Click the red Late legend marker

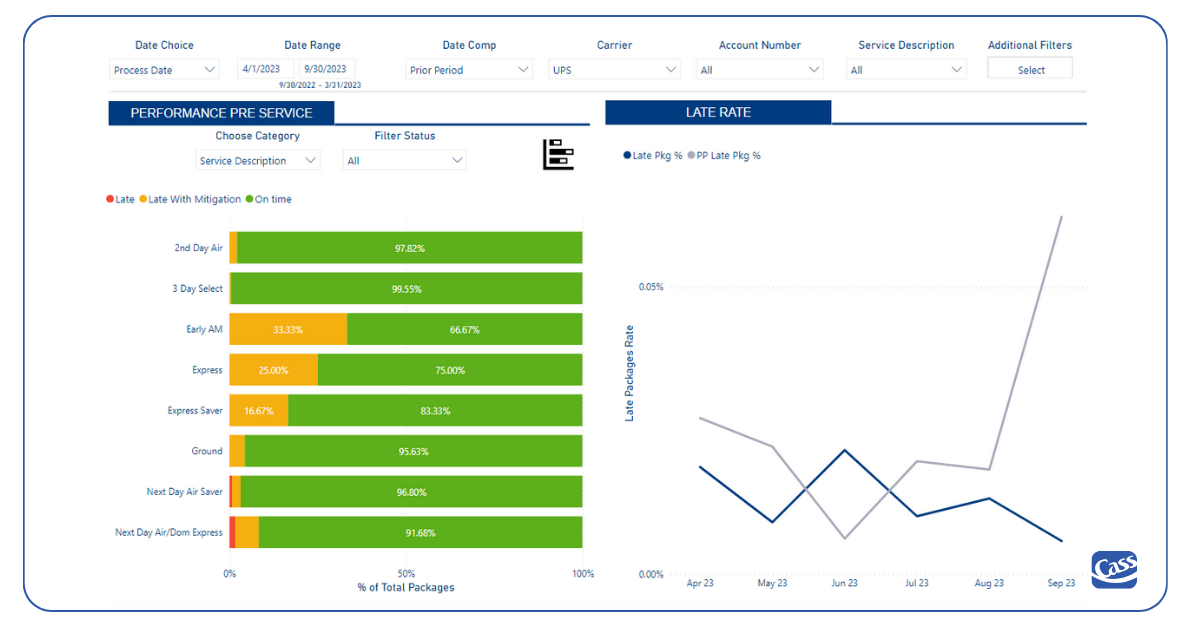click(x=110, y=199)
